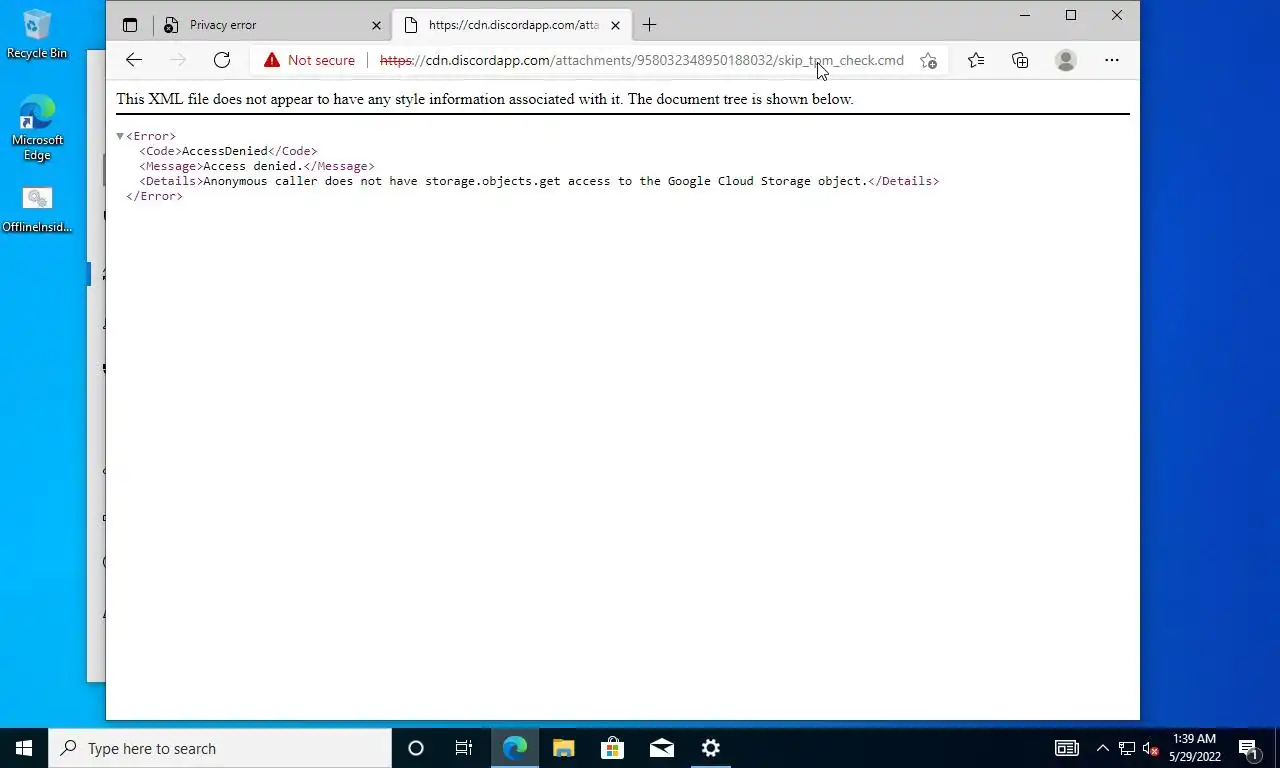
Task: Open the clock showing 1:39 AM
Action: pyautogui.click(x=1195, y=748)
